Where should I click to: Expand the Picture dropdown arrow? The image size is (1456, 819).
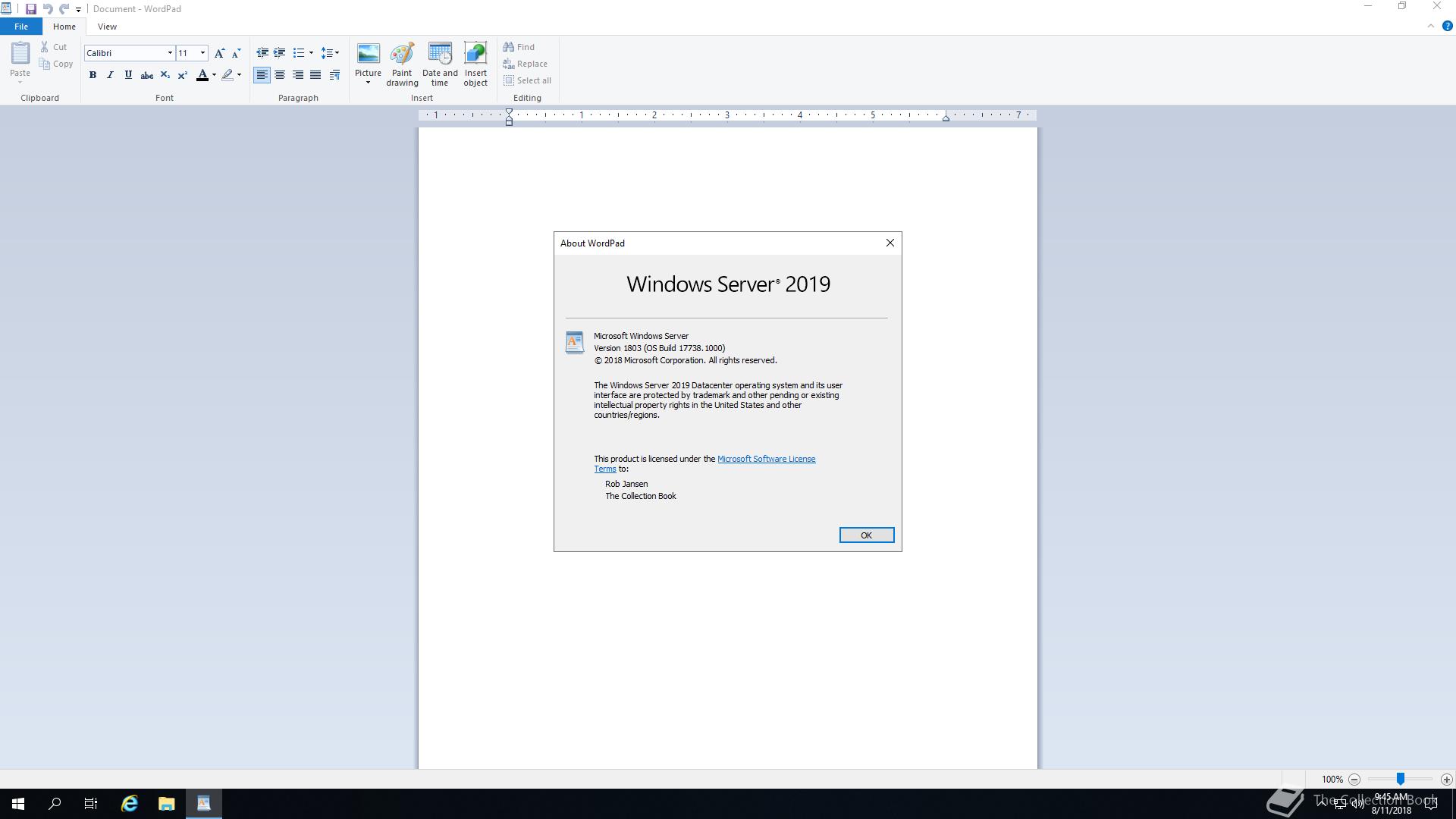(368, 82)
